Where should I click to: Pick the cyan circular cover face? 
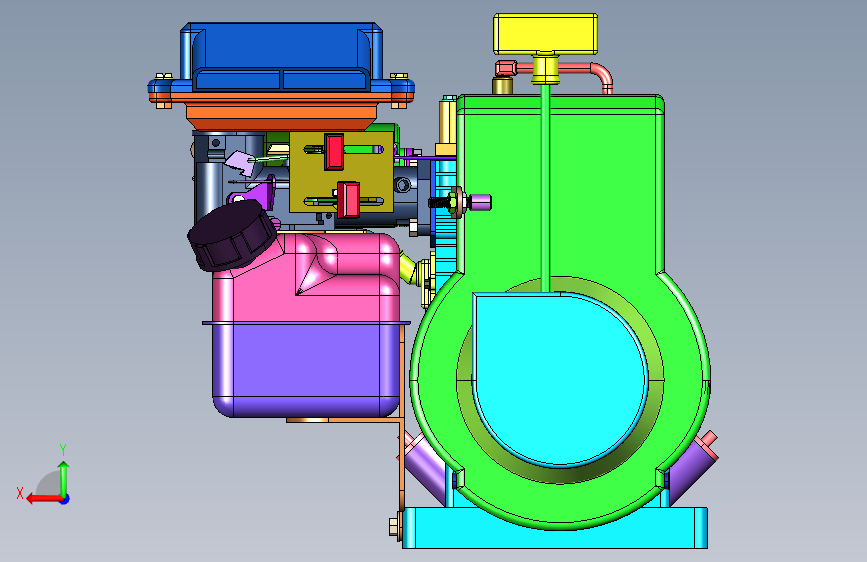(560, 378)
